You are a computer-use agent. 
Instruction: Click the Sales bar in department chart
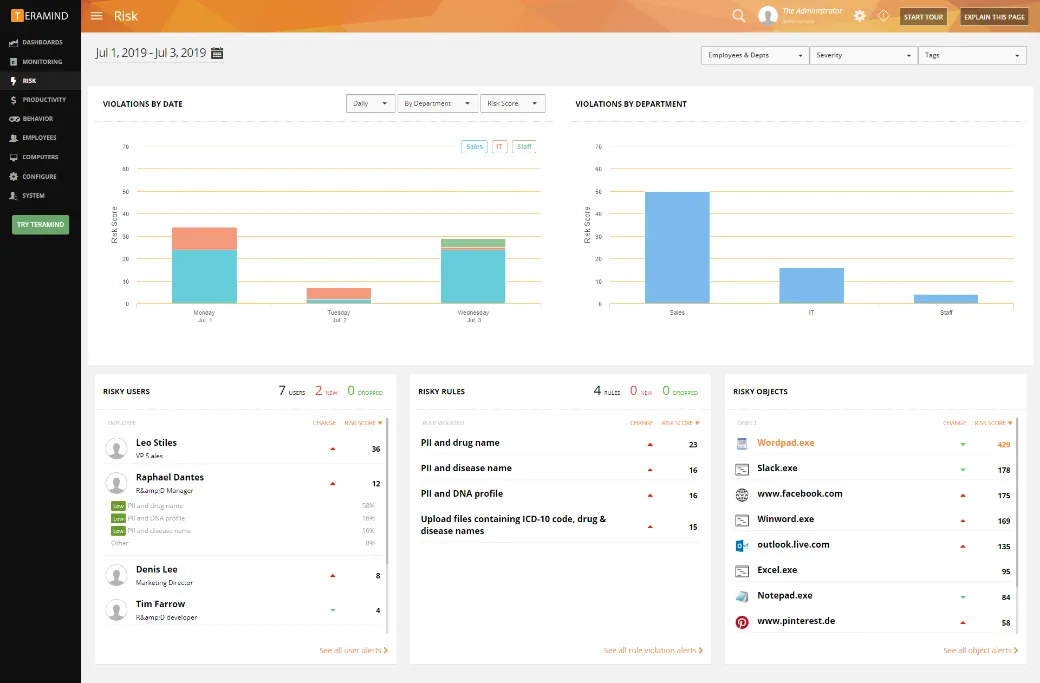pos(677,247)
